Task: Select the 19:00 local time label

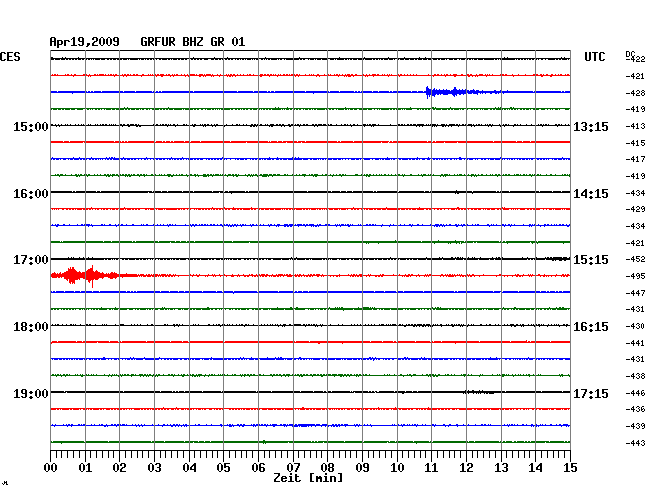Action: [31, 393]
